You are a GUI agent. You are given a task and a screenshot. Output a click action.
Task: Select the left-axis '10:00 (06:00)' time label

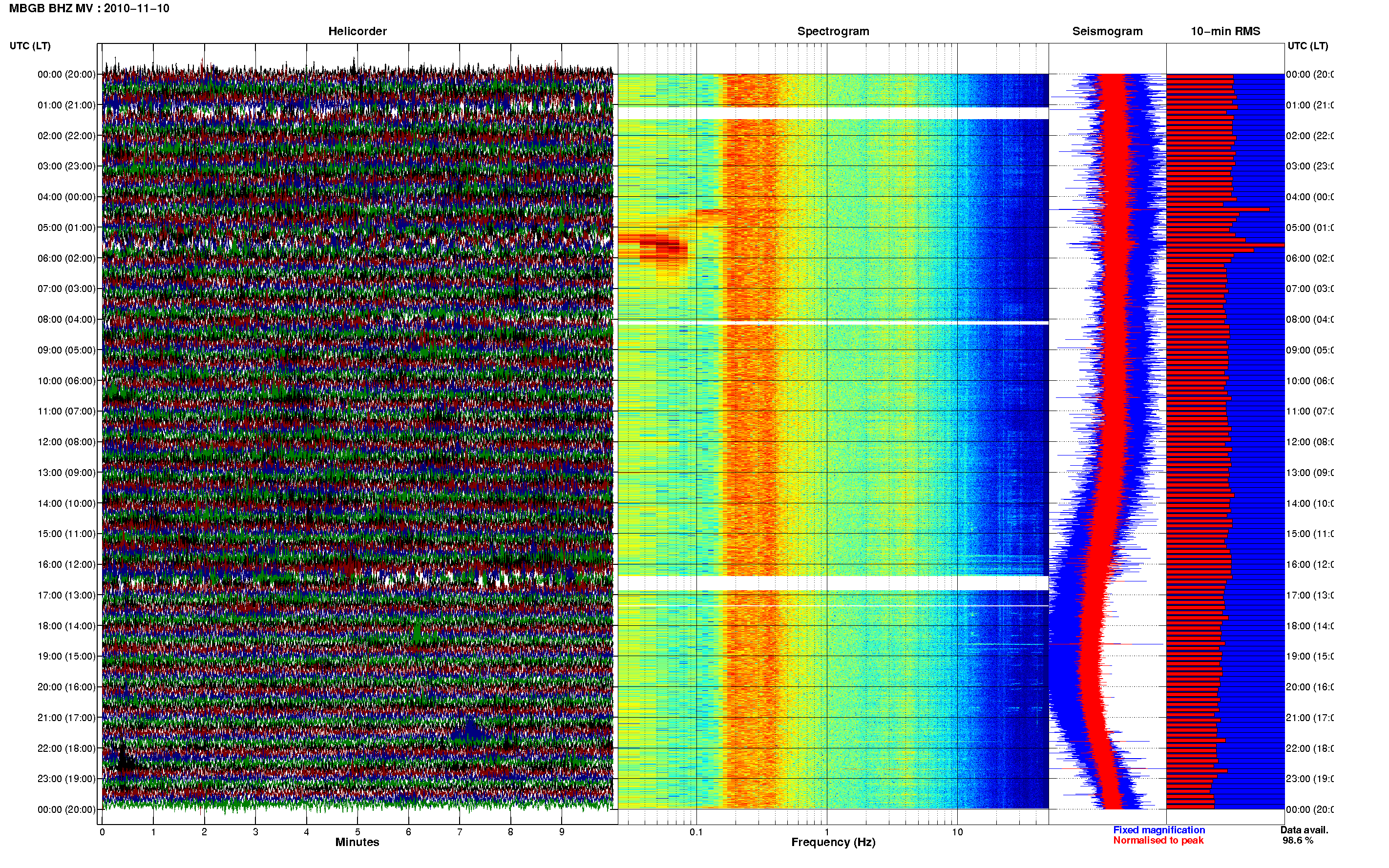point(66,381)
